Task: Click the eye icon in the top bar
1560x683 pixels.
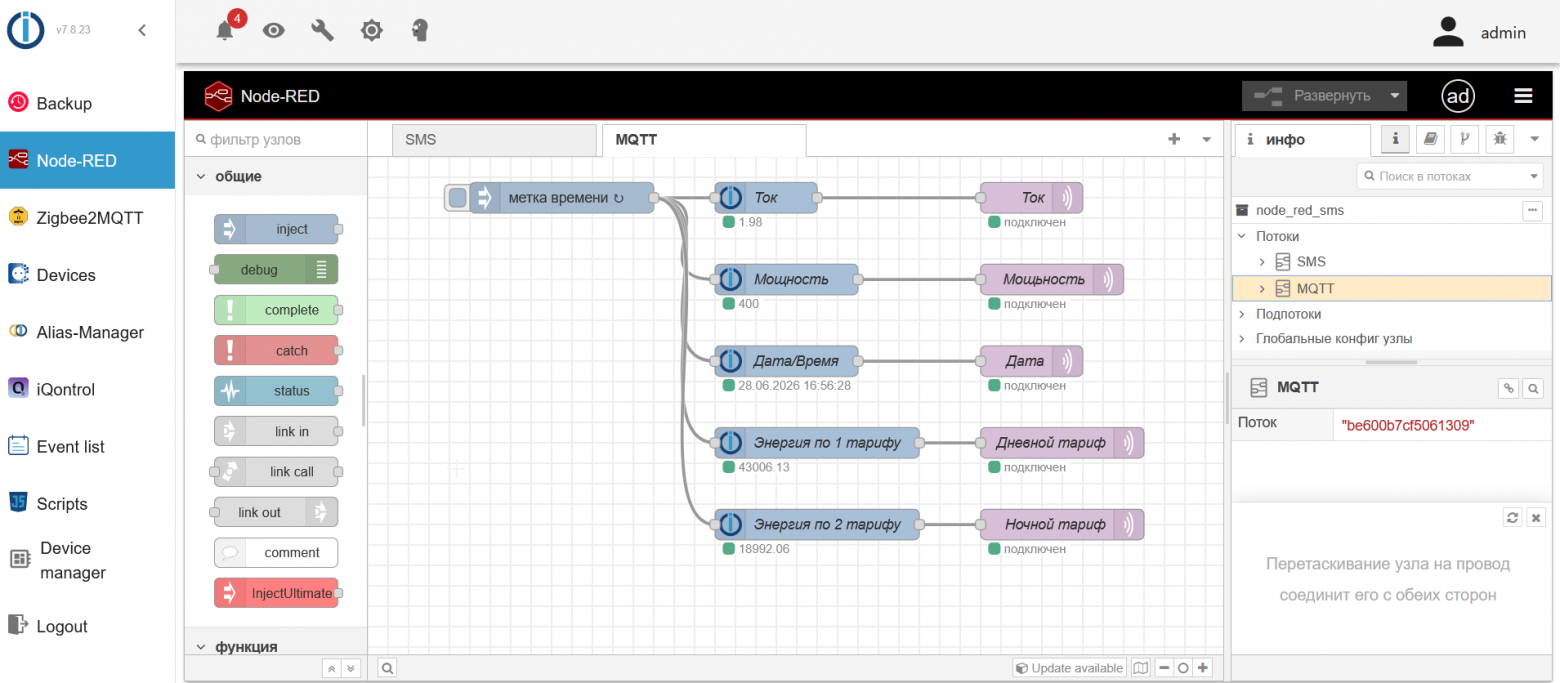Action: pos(274,30)
